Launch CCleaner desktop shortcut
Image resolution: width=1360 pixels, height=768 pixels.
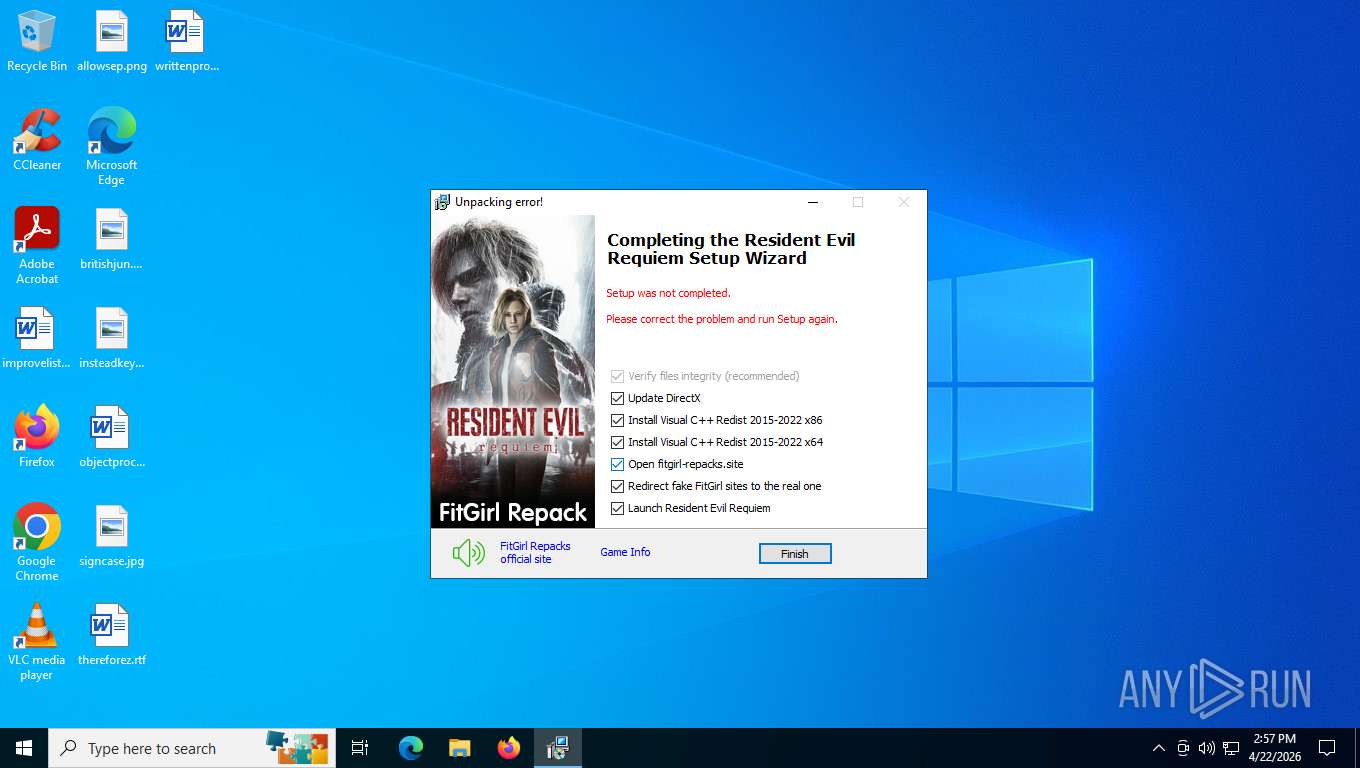[37, 140]
